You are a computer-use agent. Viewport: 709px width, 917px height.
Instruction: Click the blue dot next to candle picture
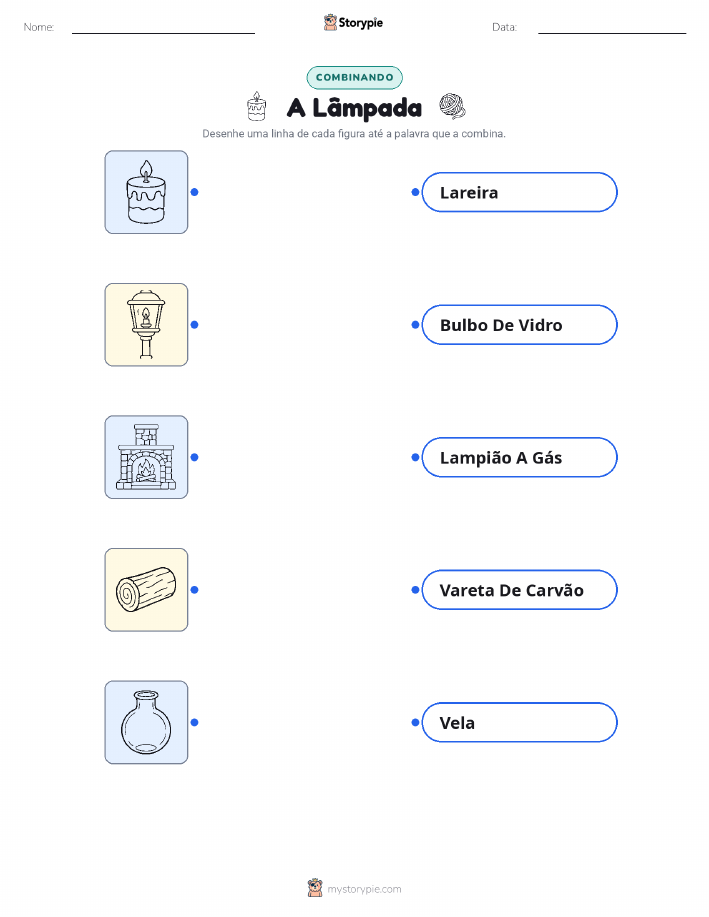(x=195, y=192)
